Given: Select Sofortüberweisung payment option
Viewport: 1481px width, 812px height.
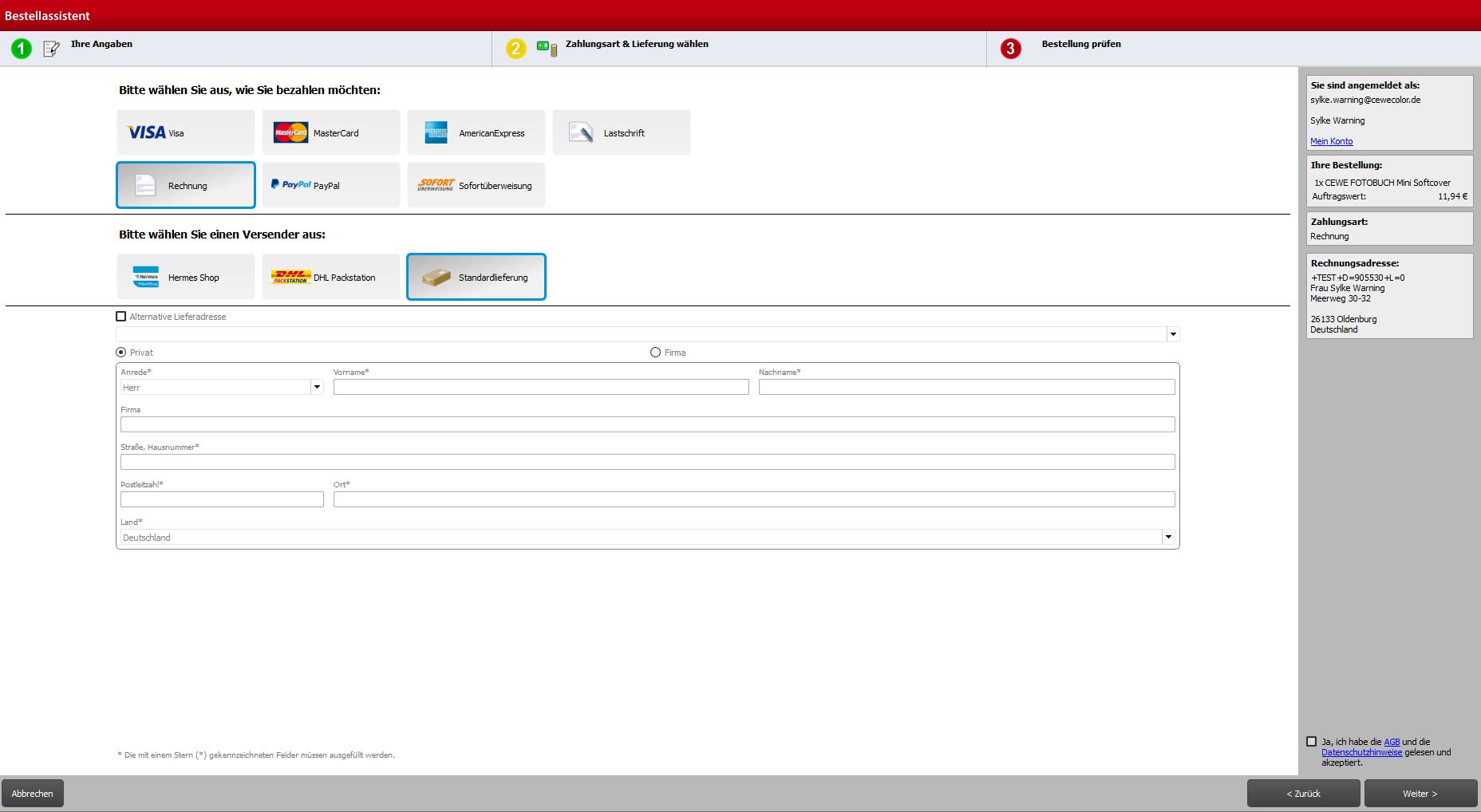Looking at the screenshot, I should coord(476,185).
